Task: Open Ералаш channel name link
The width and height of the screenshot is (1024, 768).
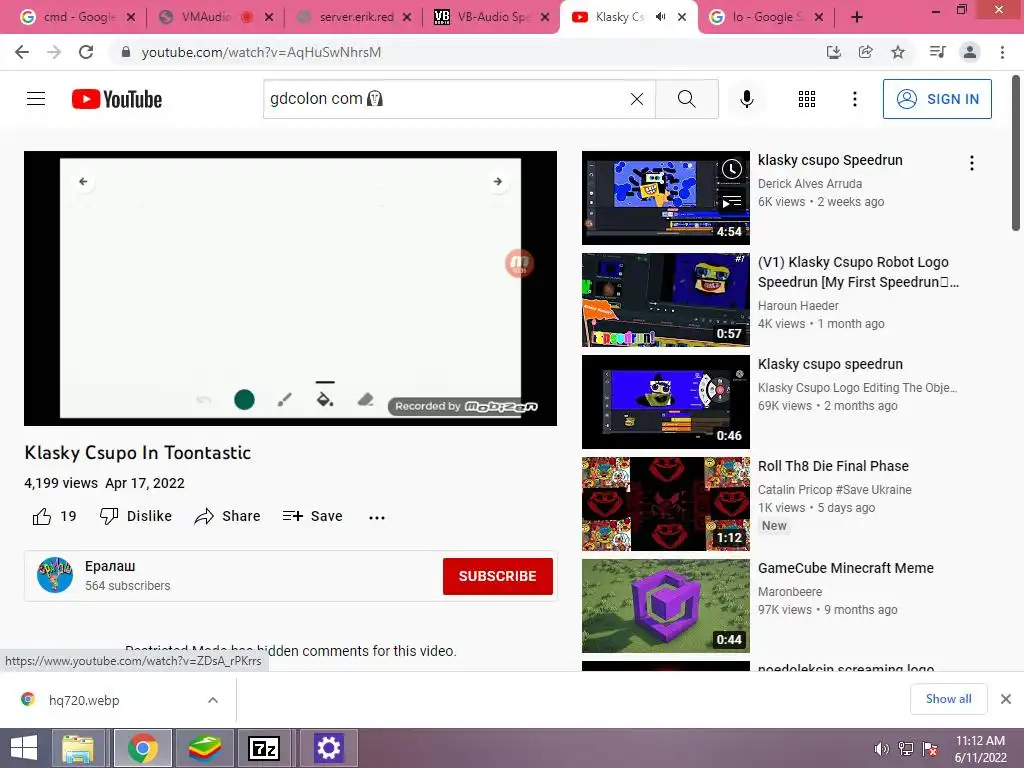Action: pos(110,566)
